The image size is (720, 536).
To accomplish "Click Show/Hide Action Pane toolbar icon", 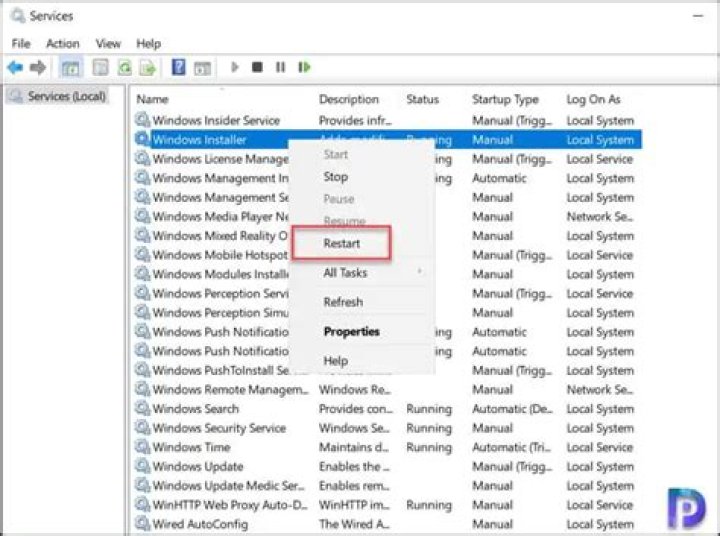I will point(202,68).
